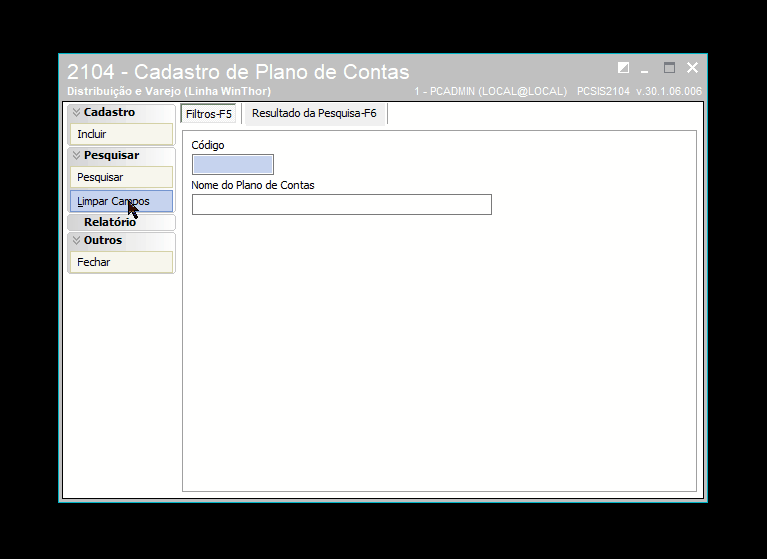The width and height of the screenshot is (767, 559).
Task: Open the Resultado da Pesquisa-F6 tab
Action: 314,113
